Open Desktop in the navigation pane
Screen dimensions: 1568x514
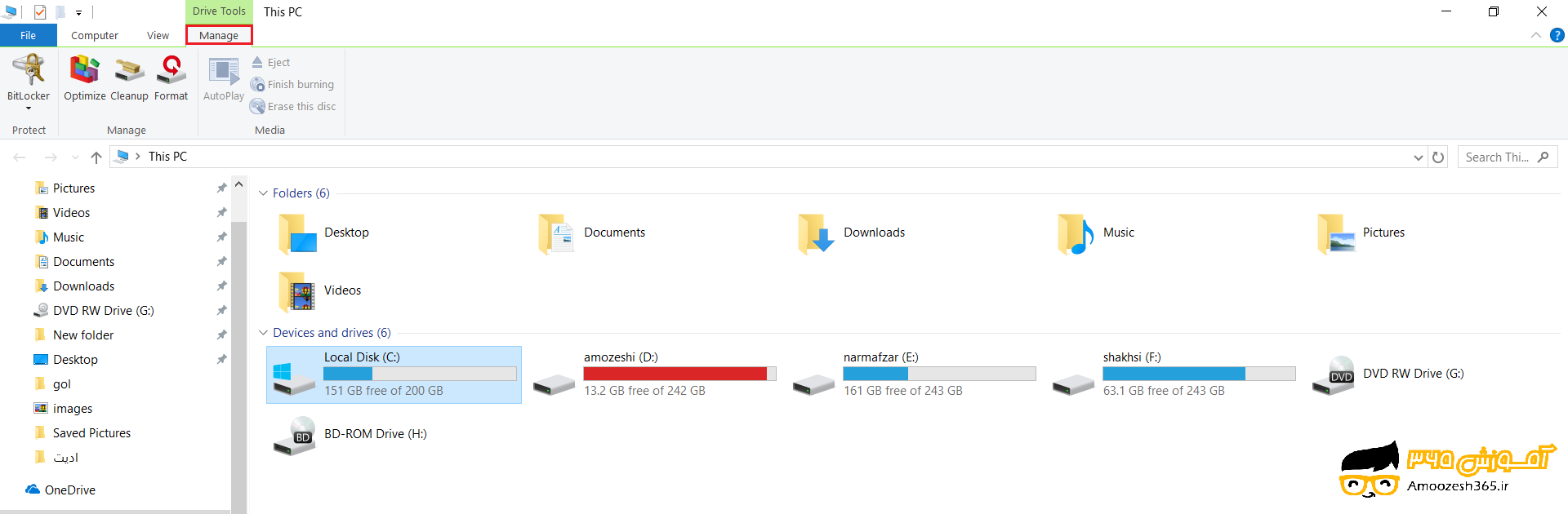(x=75, y=360)
